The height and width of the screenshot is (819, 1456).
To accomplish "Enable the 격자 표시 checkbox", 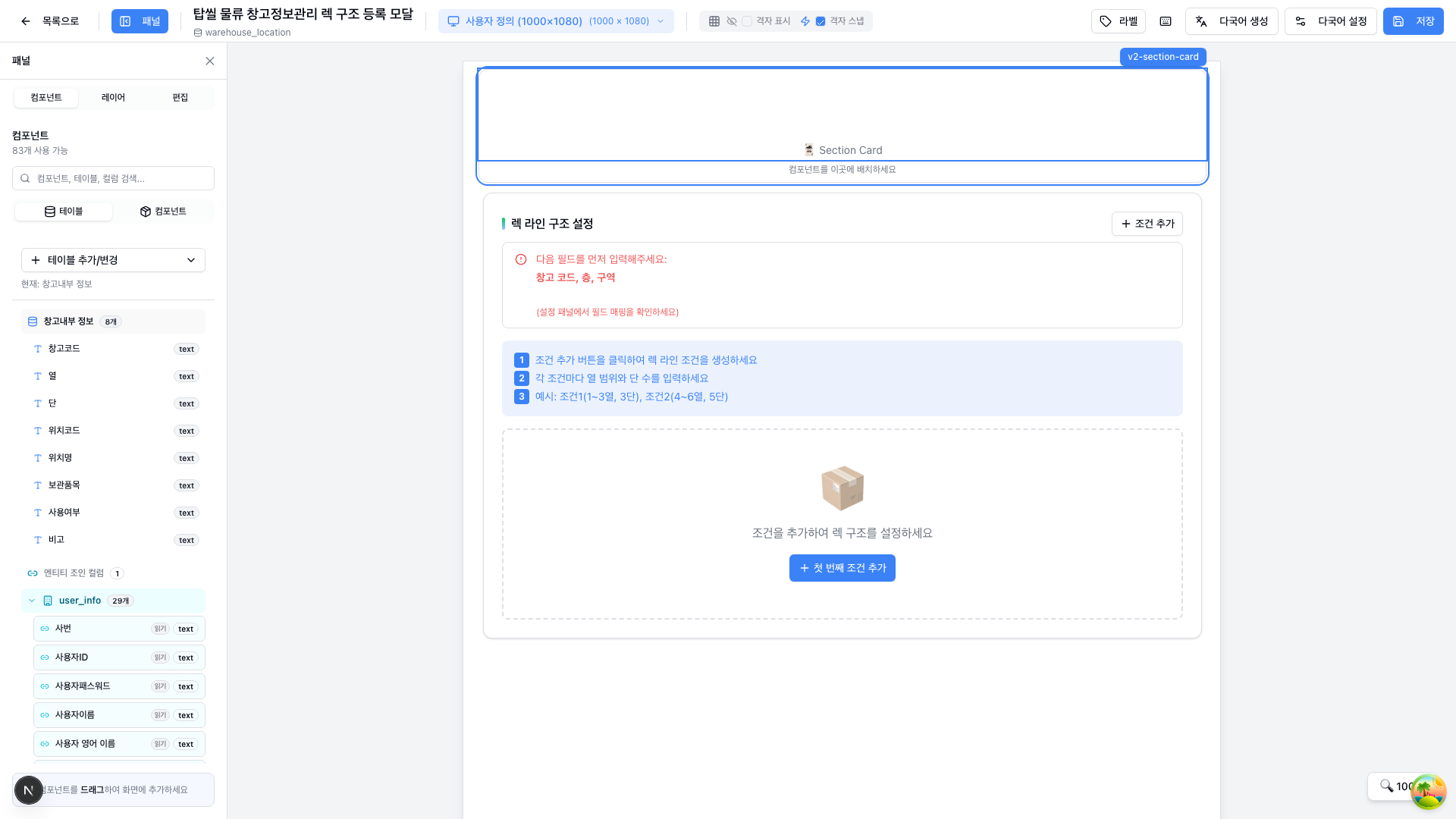I will [747, 21].
